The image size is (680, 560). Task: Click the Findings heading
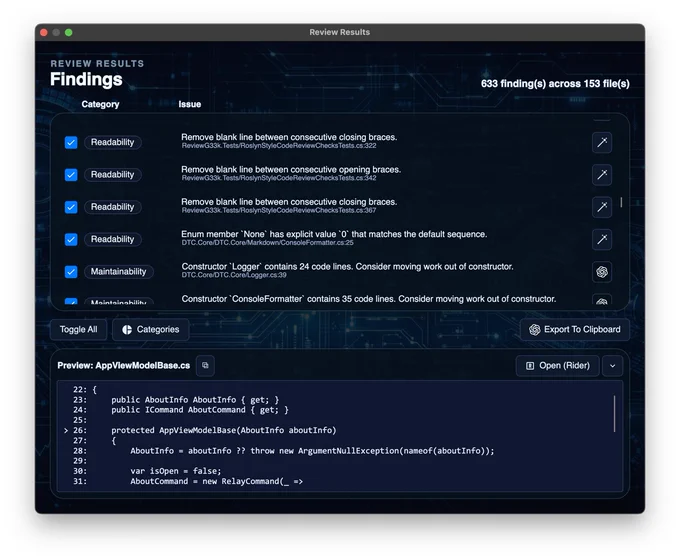[86, 79]
